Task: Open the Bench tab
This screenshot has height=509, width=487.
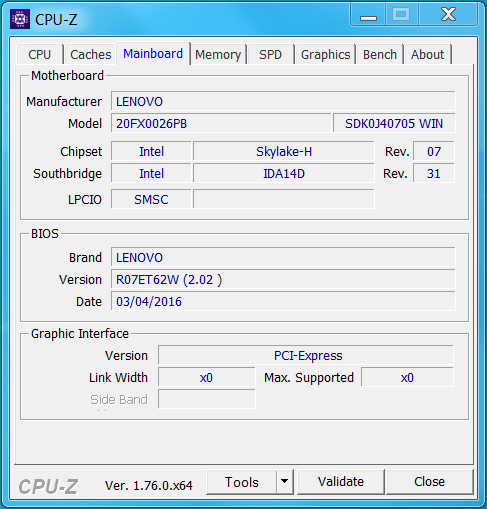Action: point(380,54)
